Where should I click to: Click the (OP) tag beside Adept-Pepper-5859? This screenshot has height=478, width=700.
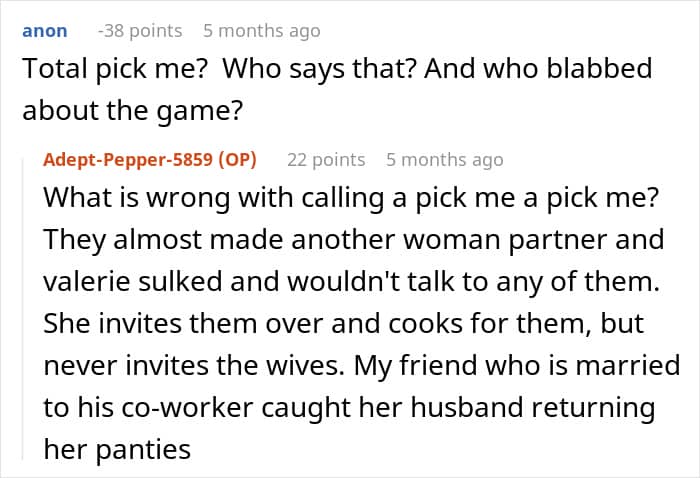[x=238, y=159]
